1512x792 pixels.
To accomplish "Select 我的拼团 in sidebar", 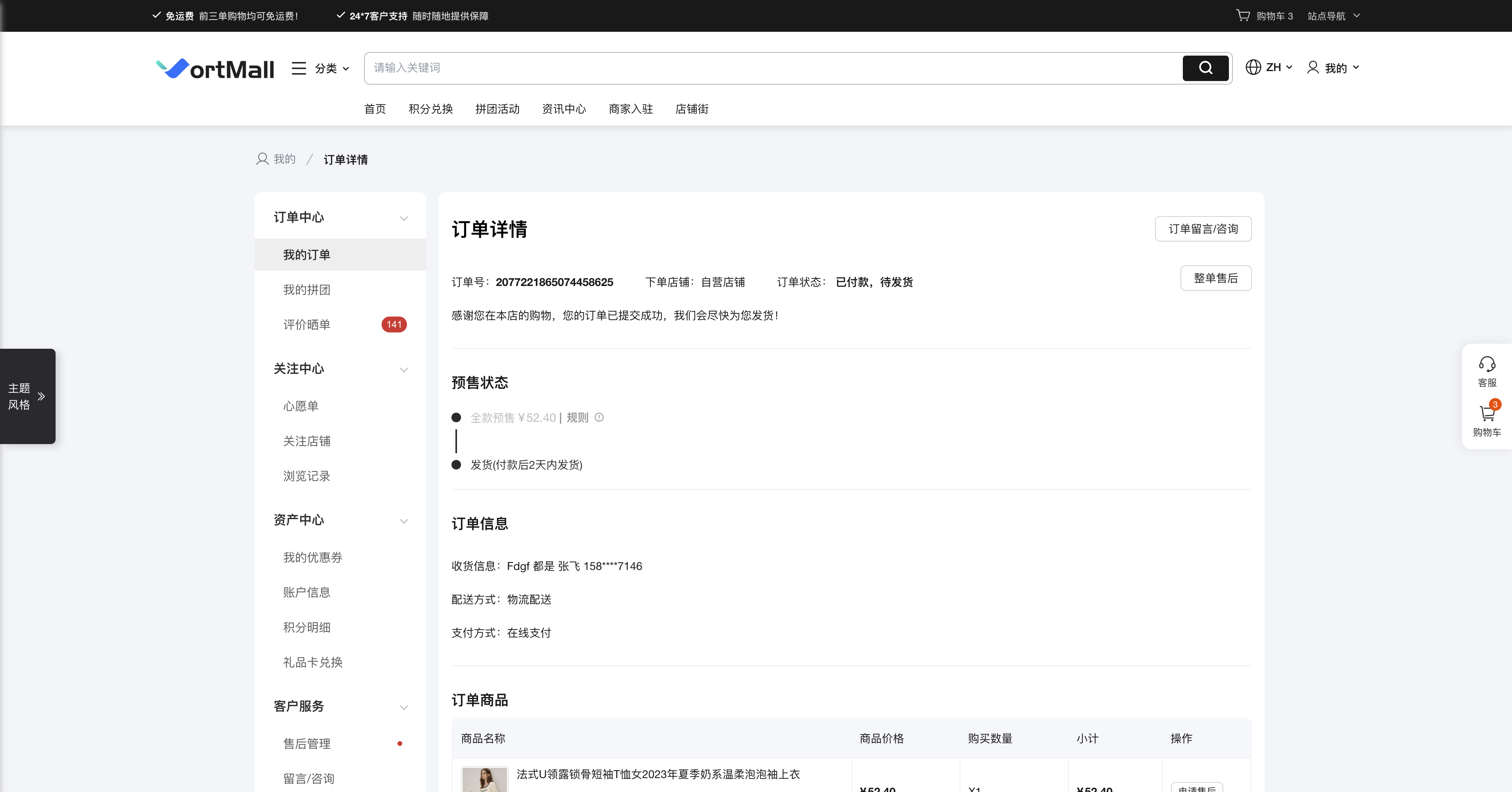I will coord(307,290).
